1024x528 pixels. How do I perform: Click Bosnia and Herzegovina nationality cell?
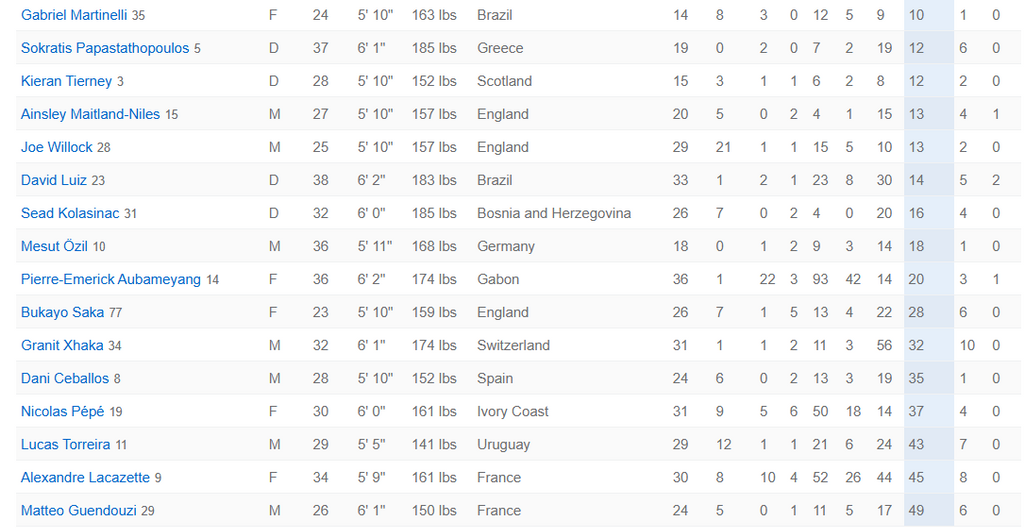coord(554,213)
